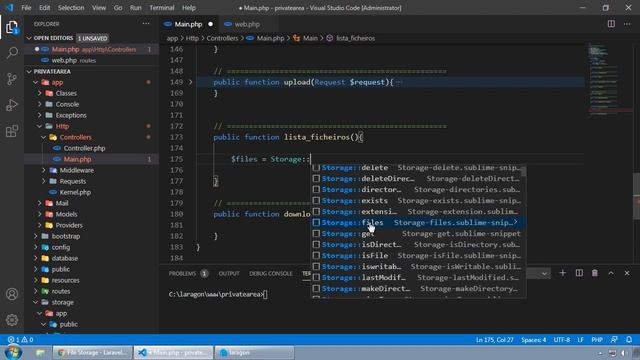Image resolution: width=640 pixels, height=360 pixels.
Task: Show errors and warnings in status bar
Action: click(x=20, y=340)
